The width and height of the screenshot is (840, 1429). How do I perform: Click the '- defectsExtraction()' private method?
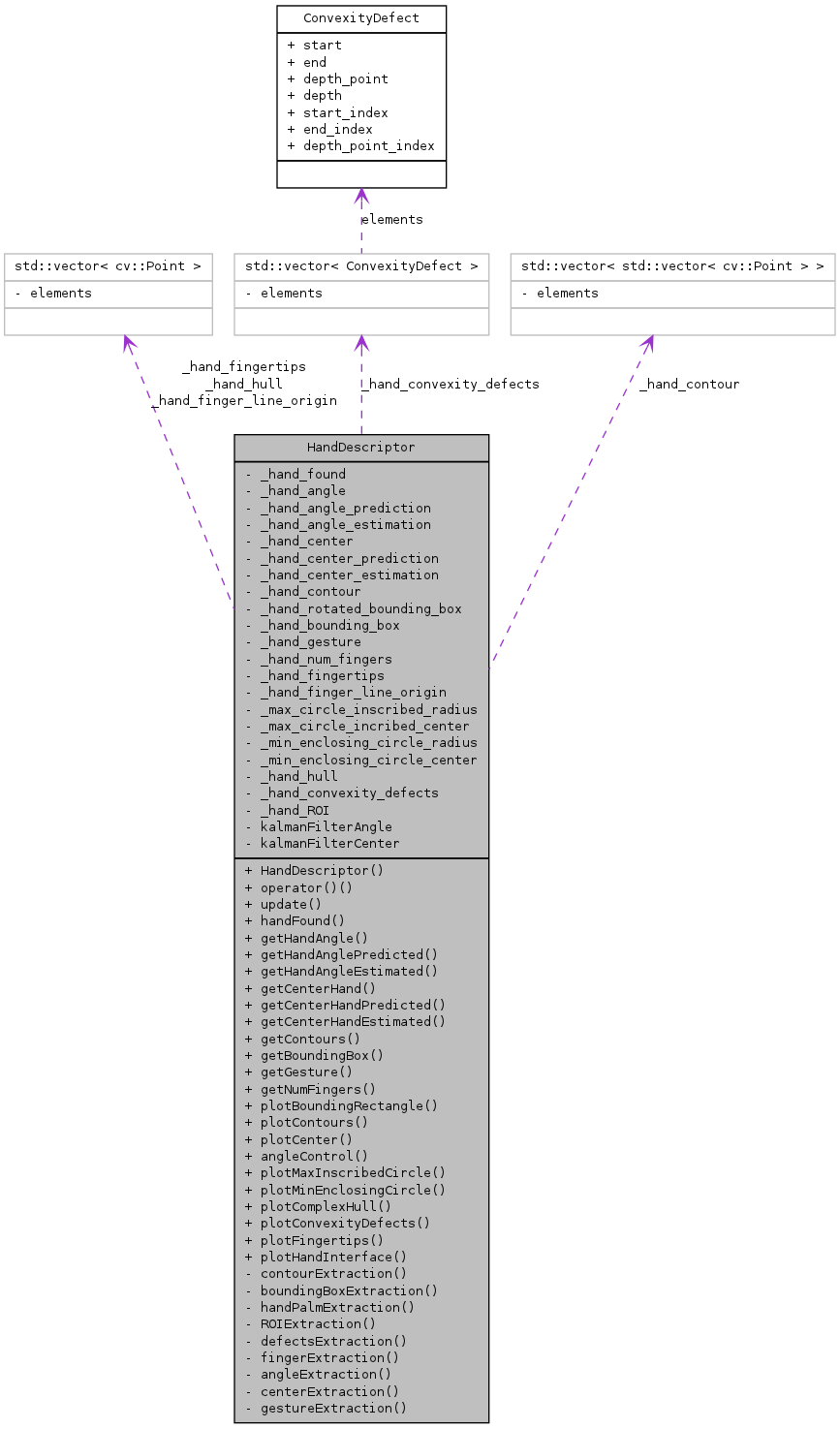pyautogui.click(x=327, y=1341)
